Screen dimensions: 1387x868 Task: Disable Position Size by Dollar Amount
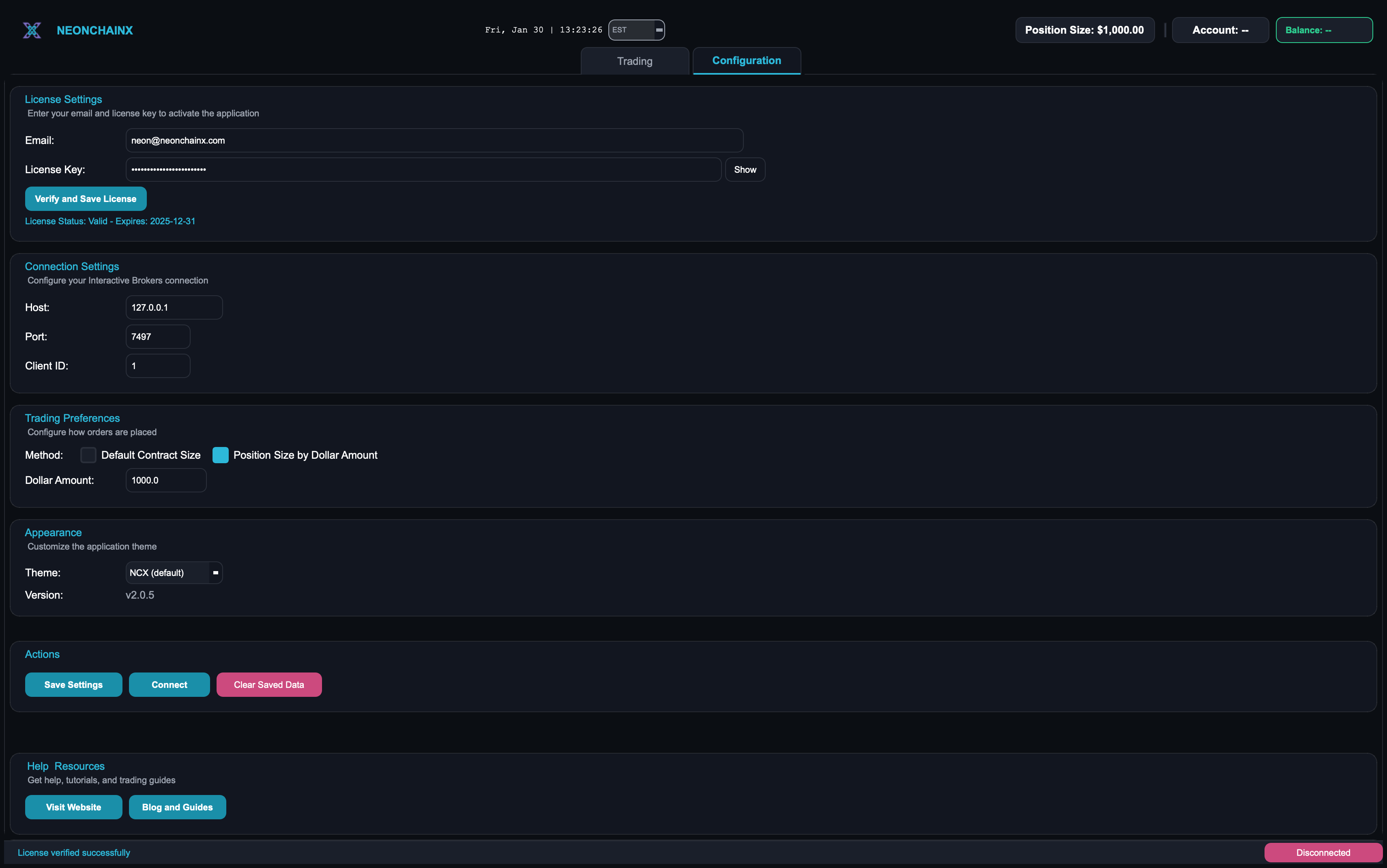pos(221,455)
